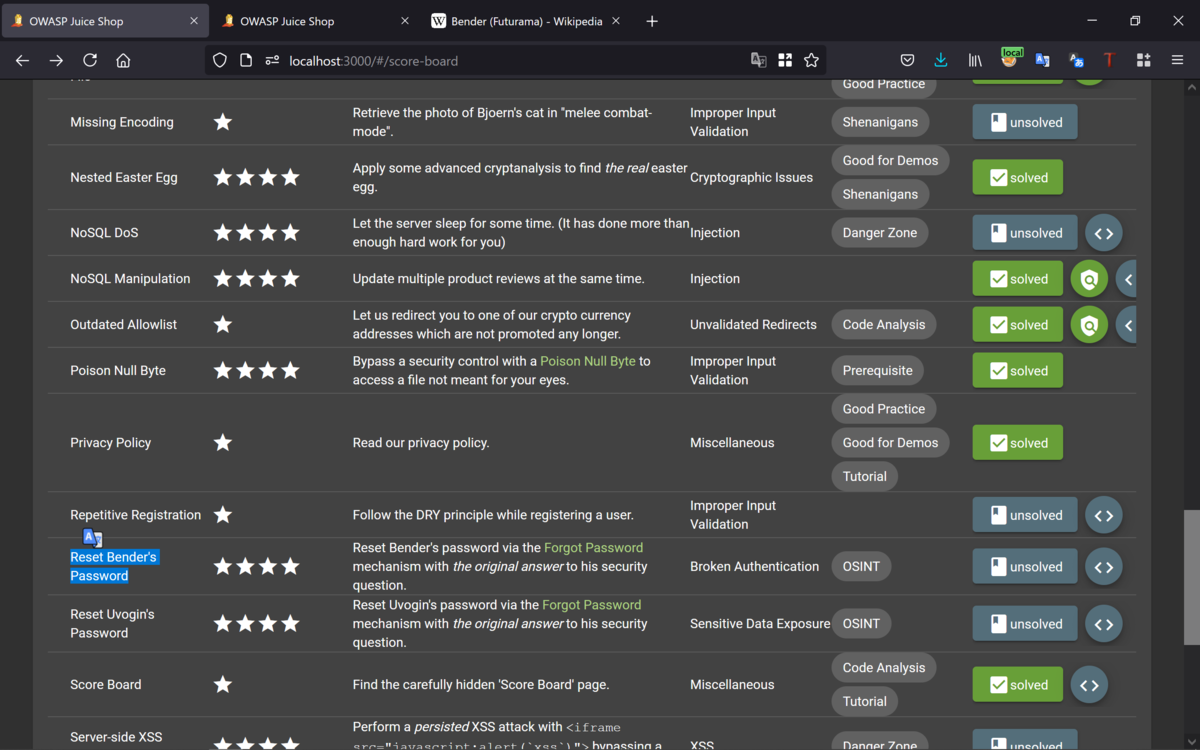Click unsolved status for Repetitive Registration
This screenshot has height=750, width=1200.
1025,515
